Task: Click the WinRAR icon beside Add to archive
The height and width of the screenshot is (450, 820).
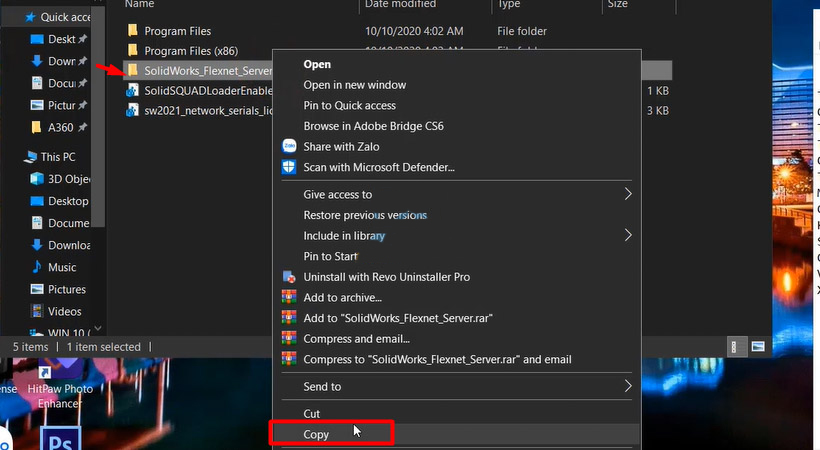Action: (289, 298)
